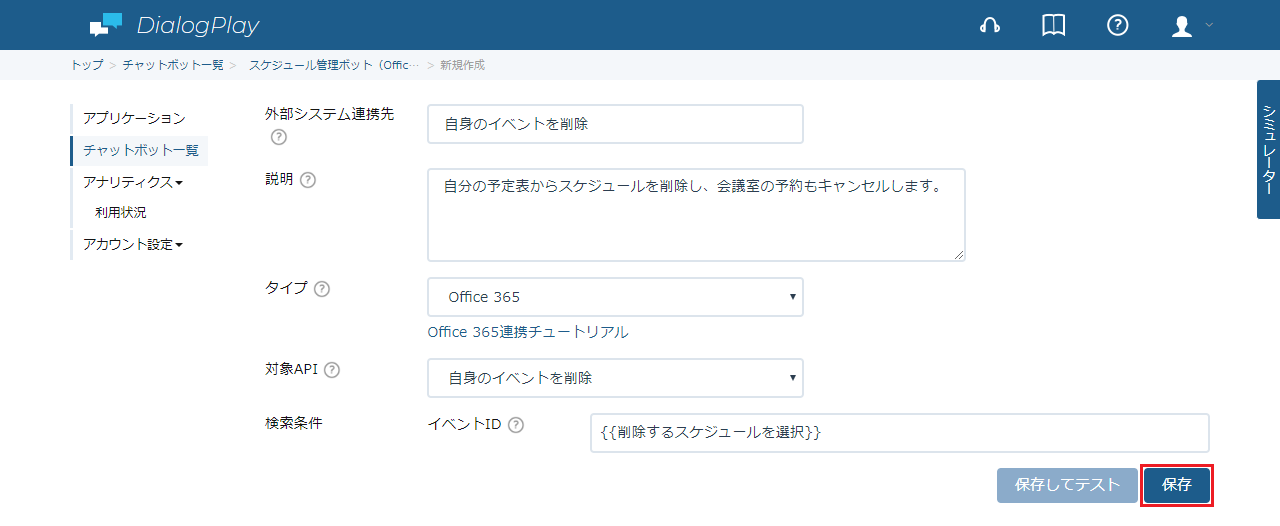Open 利用状況 in sidebar
Screen dimensions: 1280x526
[x=121, y=212]
